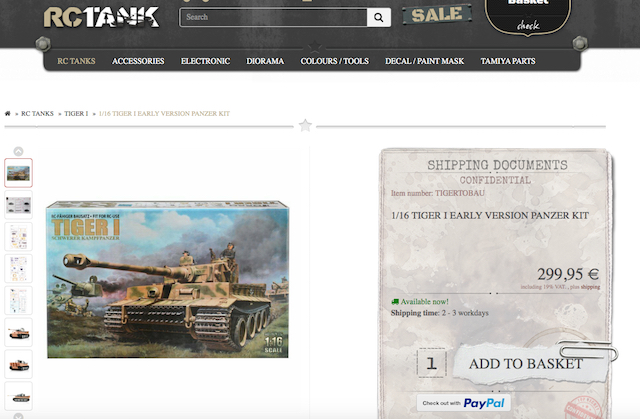Image resolution: width=640 pixels, height=419 pixels.
Task: Follow the shipping link under price
Action: (590, 287)
